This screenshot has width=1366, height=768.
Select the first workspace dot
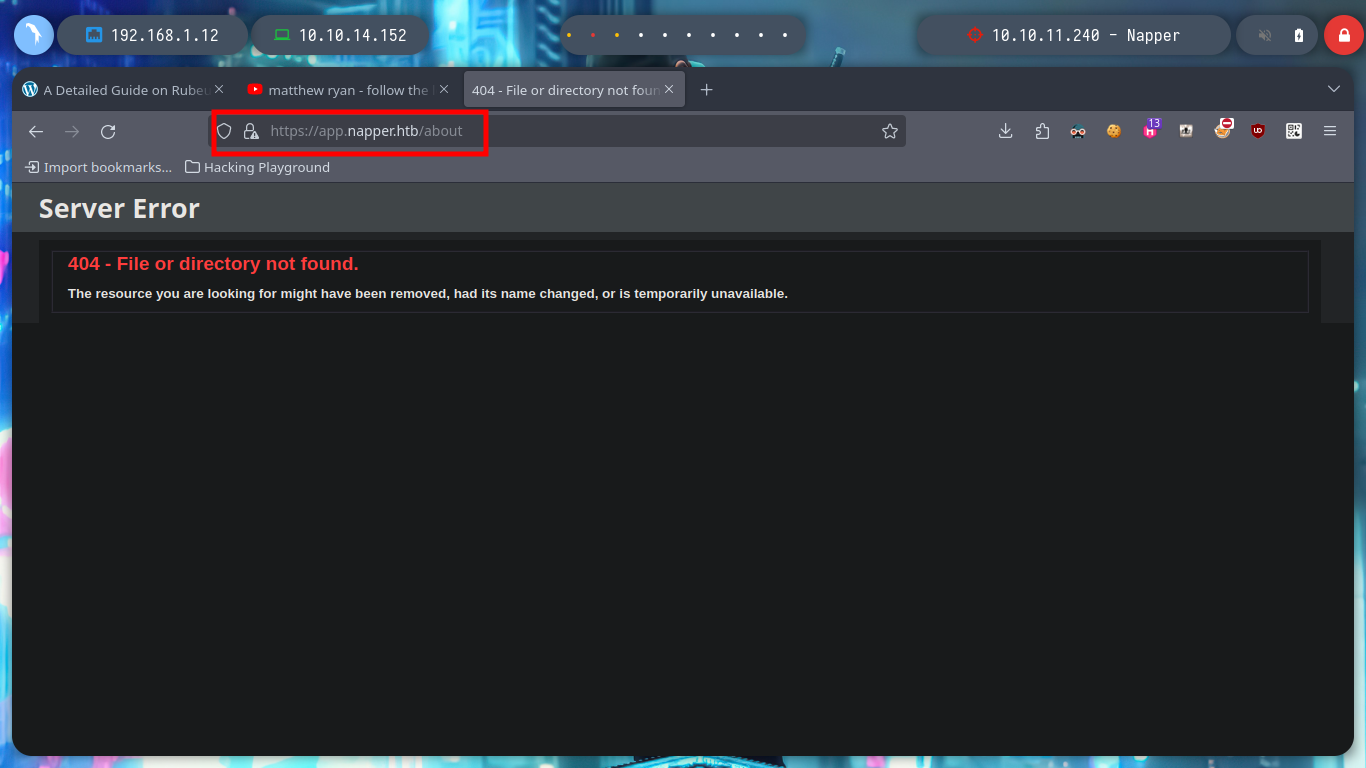pos(569,35)
